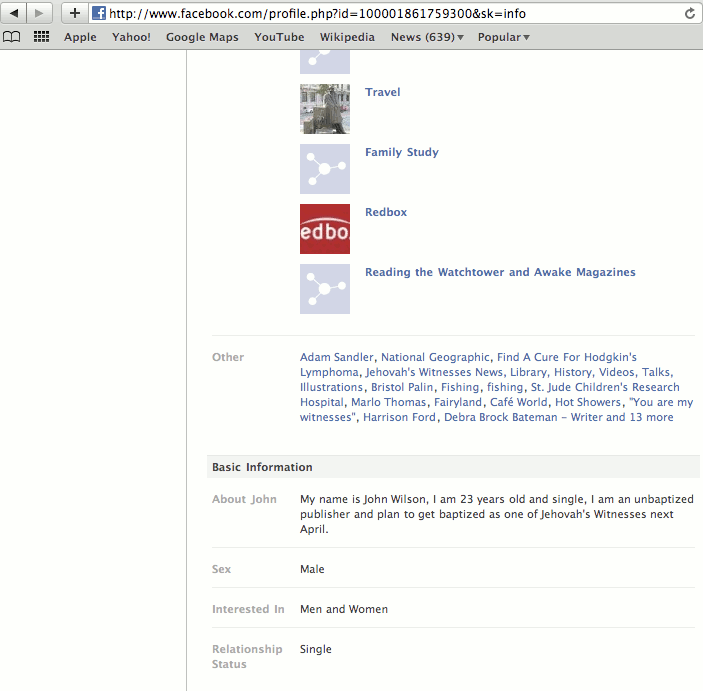Open the Apple bookmark
703x691 pixels.
click(80, 37)
